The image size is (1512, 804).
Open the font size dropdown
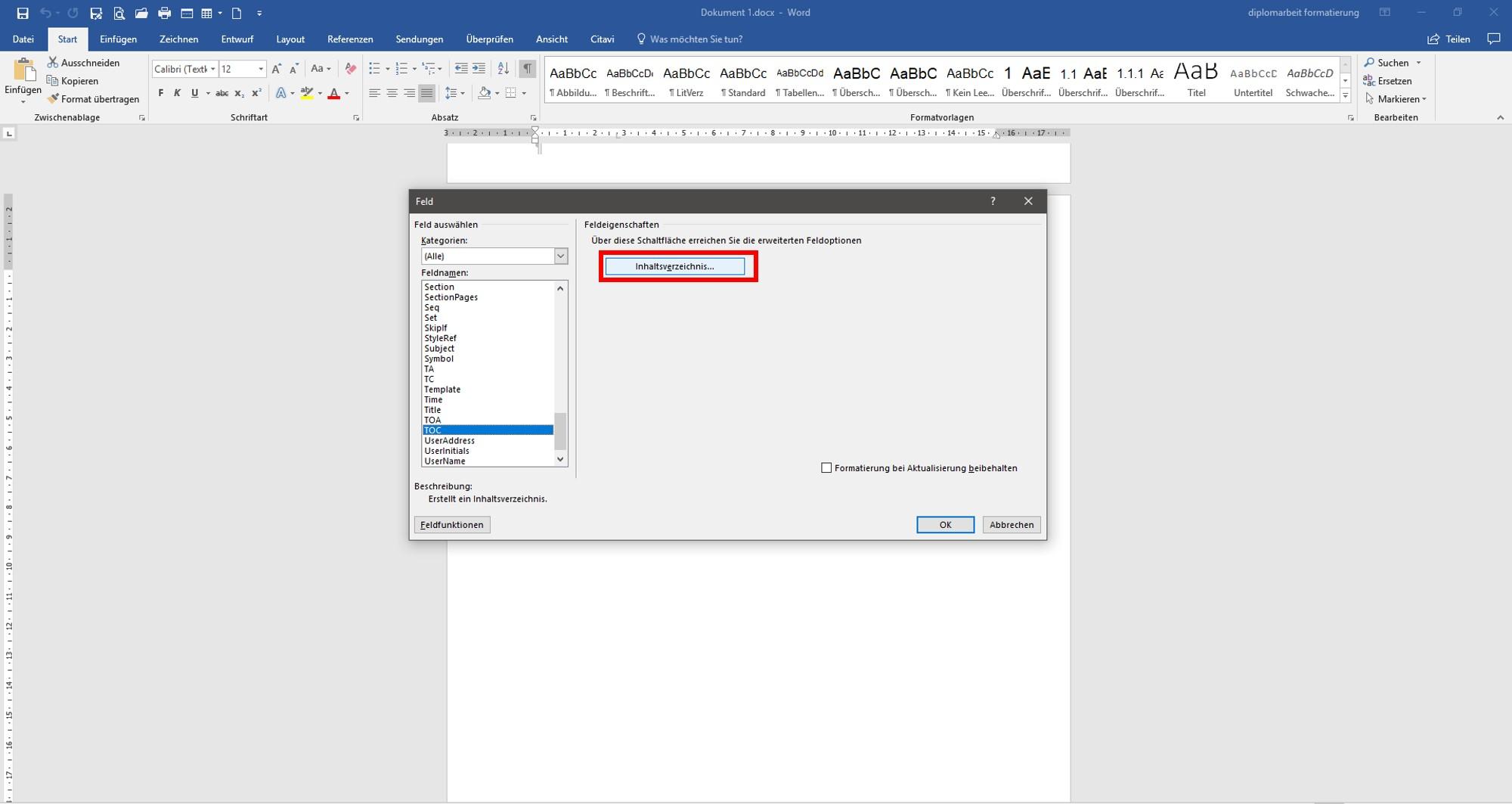pos(261,69)
